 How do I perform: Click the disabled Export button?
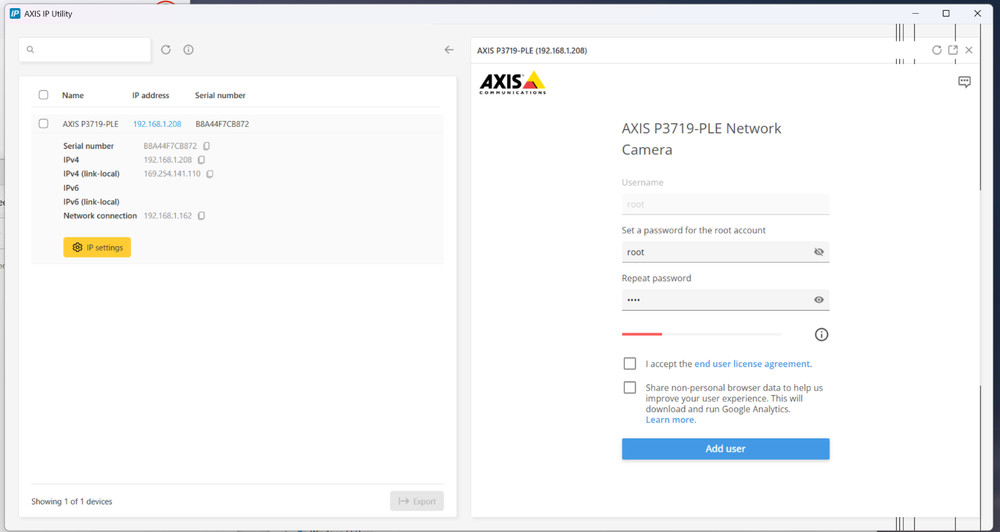coord(417,501)
